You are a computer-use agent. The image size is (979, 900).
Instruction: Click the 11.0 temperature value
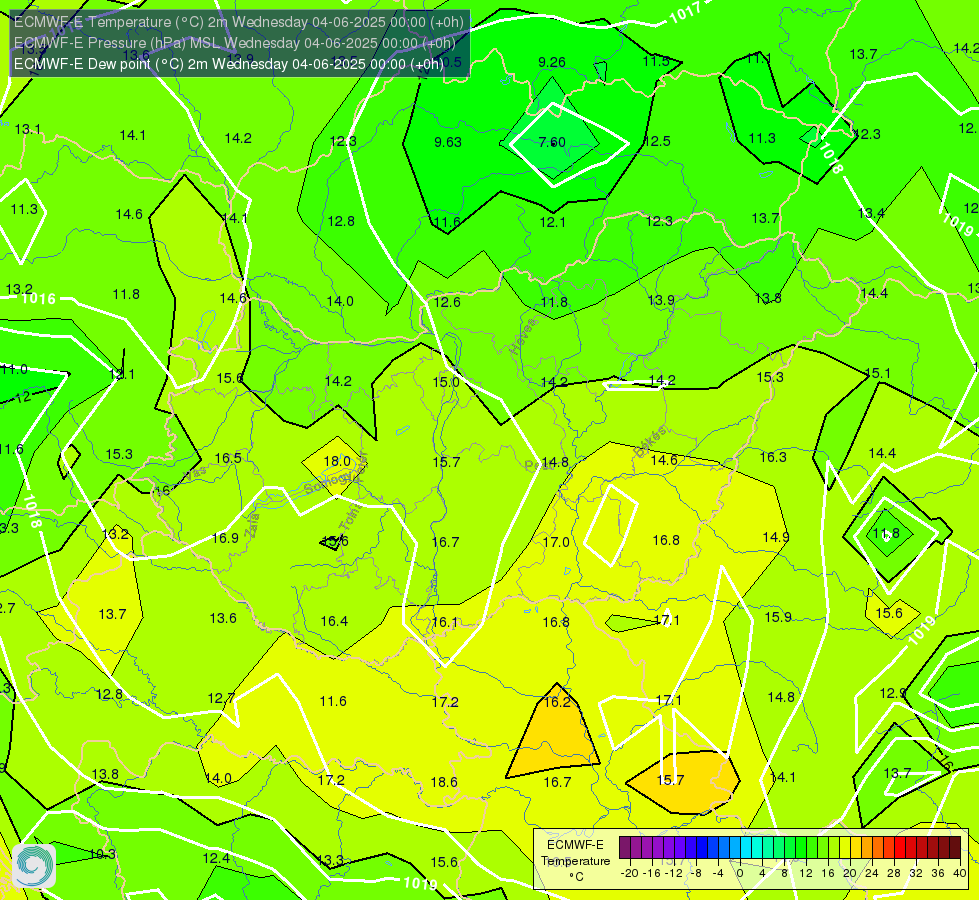pyautogui.click(x=14, y=369)
